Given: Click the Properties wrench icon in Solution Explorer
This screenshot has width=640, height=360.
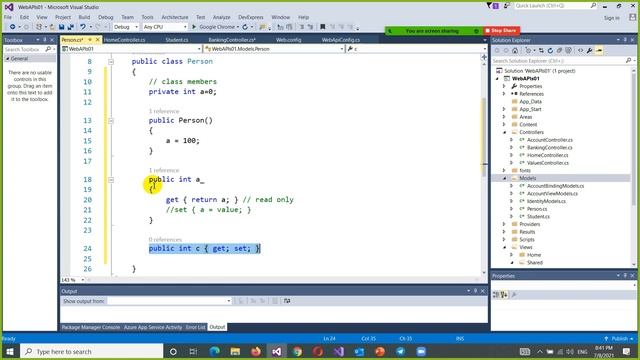Looking at the screenshot, I should pyautogui.click(x=589, y=51).
